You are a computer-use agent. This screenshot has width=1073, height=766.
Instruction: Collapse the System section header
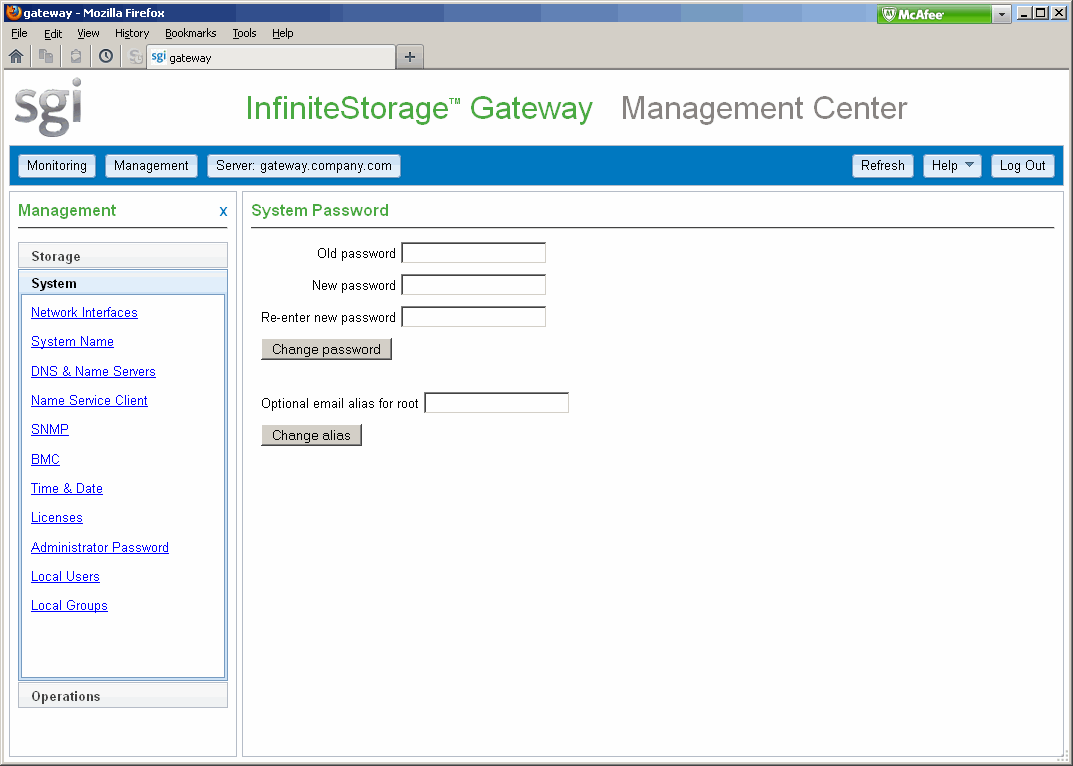[123, 283]
